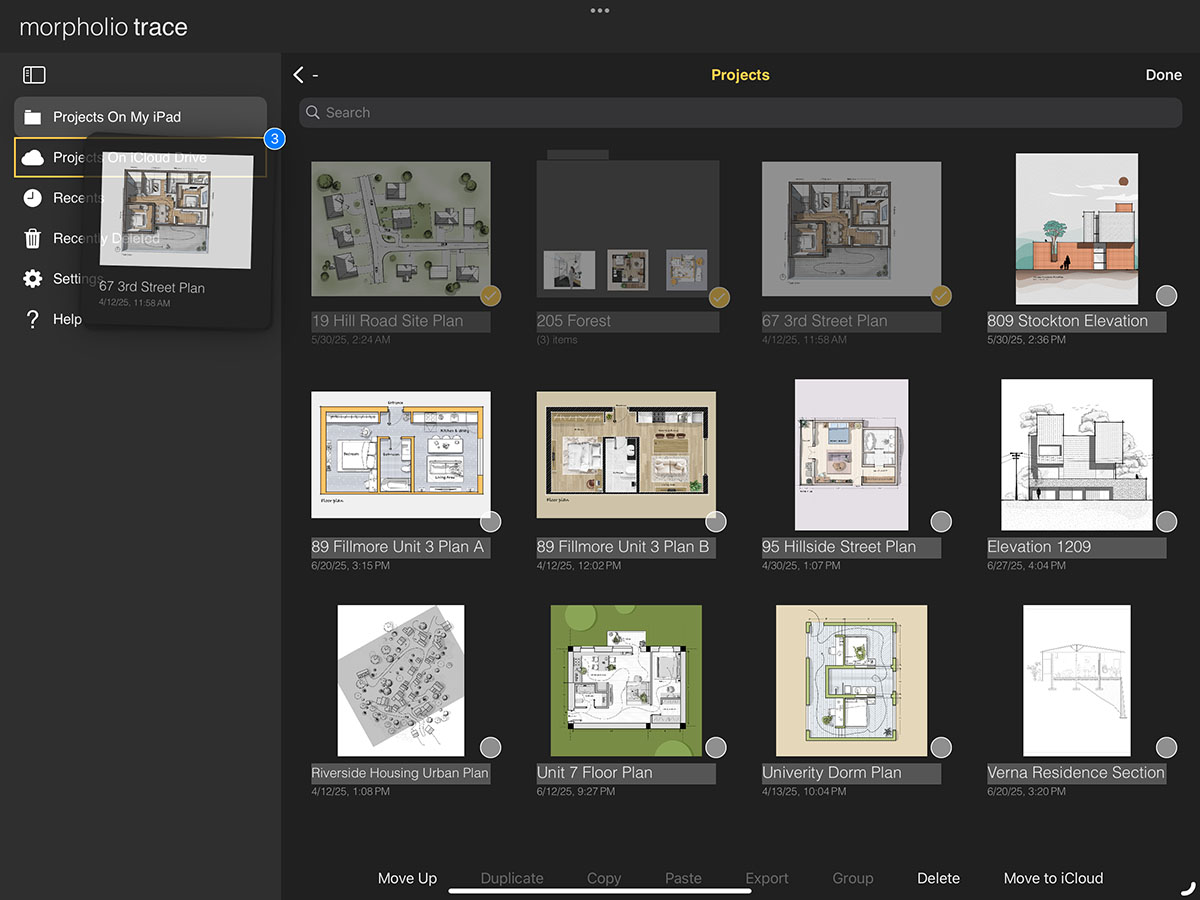Open the Recents clock icon
Image resolution: width=1200 pixels, height=900 pixels.
coord(33,198)
